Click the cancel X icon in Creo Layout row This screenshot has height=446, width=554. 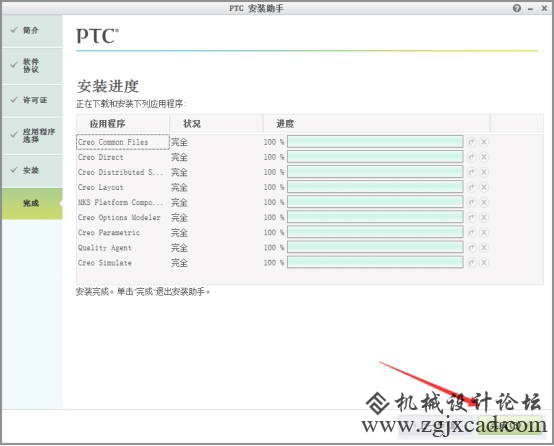click(484, 187)
